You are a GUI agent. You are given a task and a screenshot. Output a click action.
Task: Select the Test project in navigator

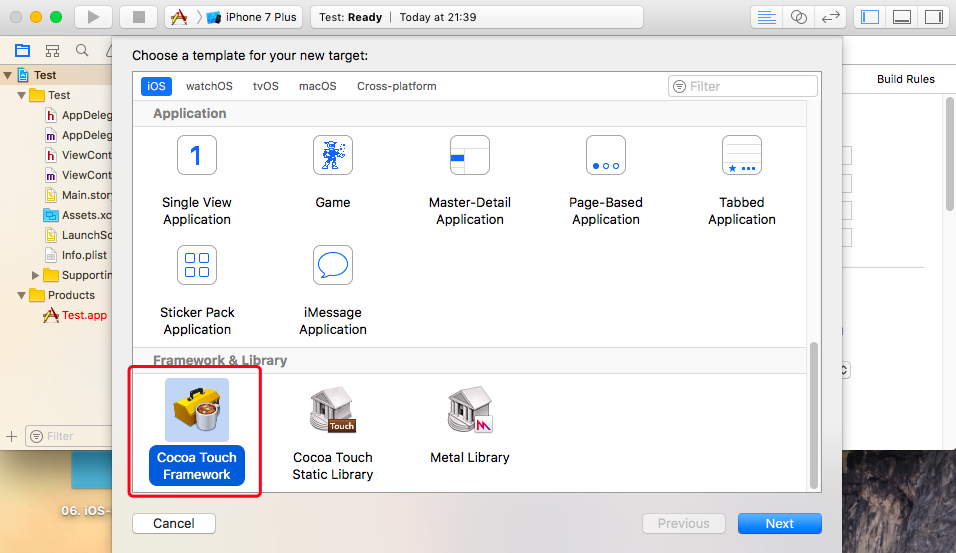45,75
